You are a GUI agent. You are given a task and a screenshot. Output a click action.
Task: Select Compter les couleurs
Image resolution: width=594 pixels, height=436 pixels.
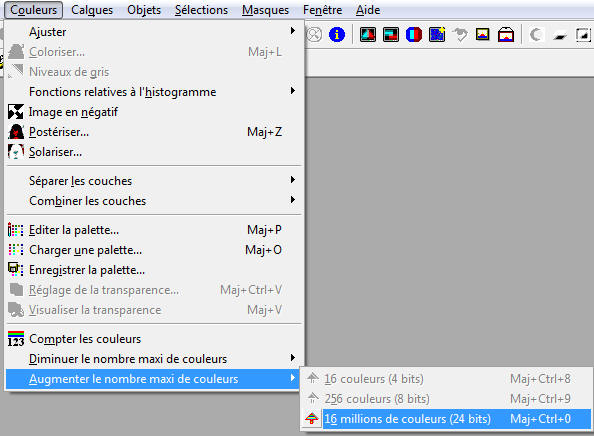(x=155, y=339)
